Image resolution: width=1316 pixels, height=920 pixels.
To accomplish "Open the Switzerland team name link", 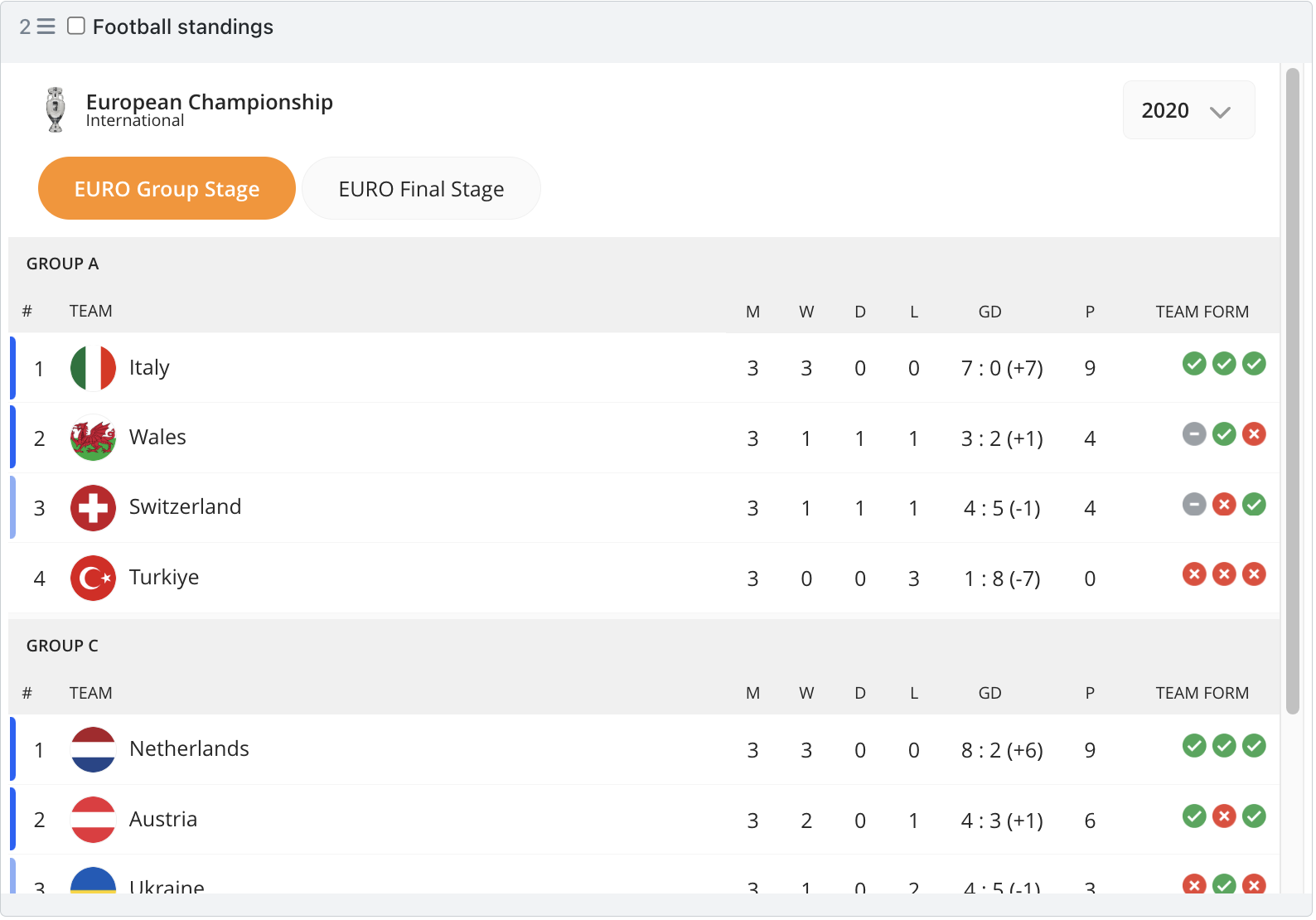I will (186, 507).
